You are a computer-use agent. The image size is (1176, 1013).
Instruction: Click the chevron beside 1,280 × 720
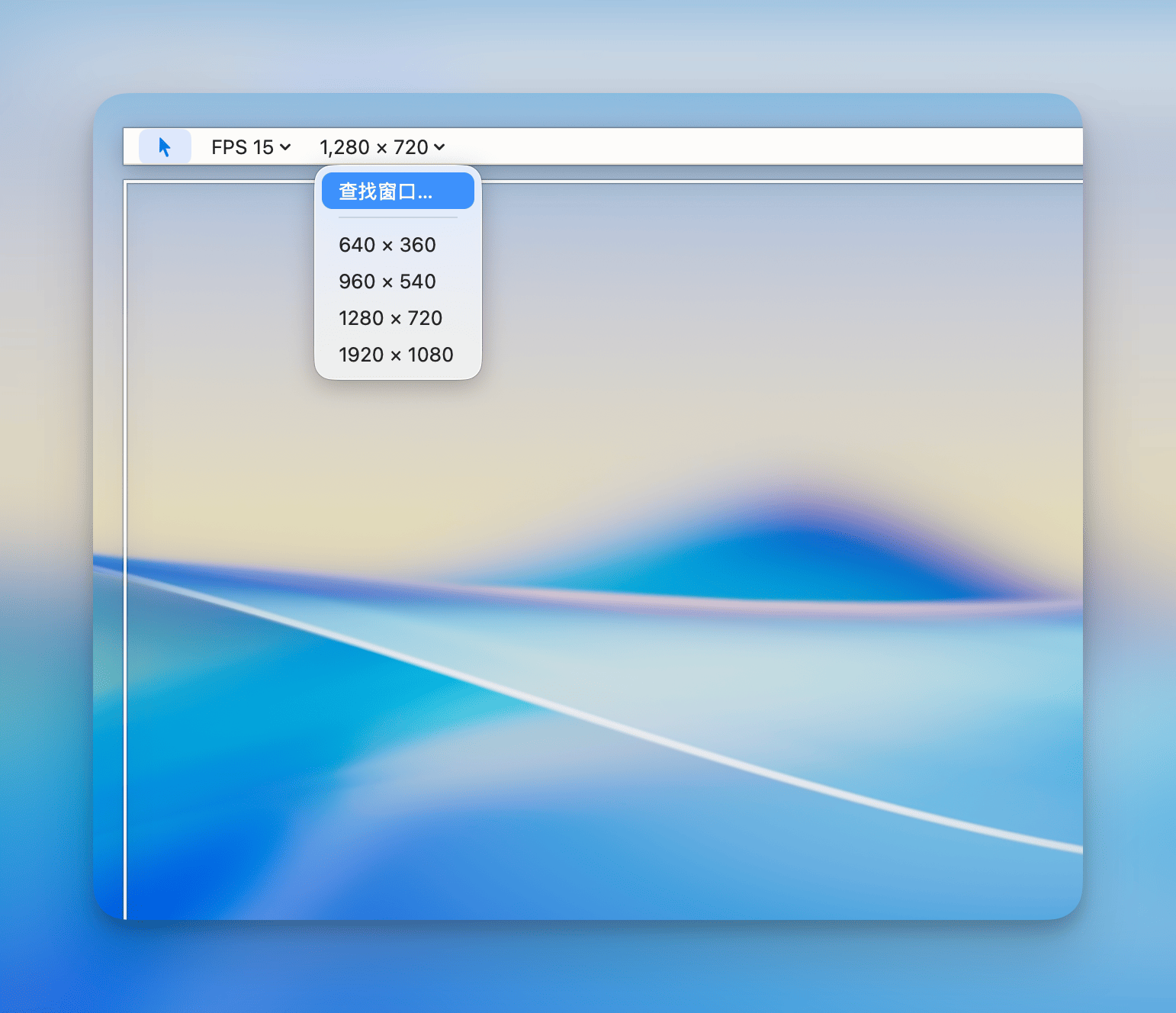pos(439,147)
